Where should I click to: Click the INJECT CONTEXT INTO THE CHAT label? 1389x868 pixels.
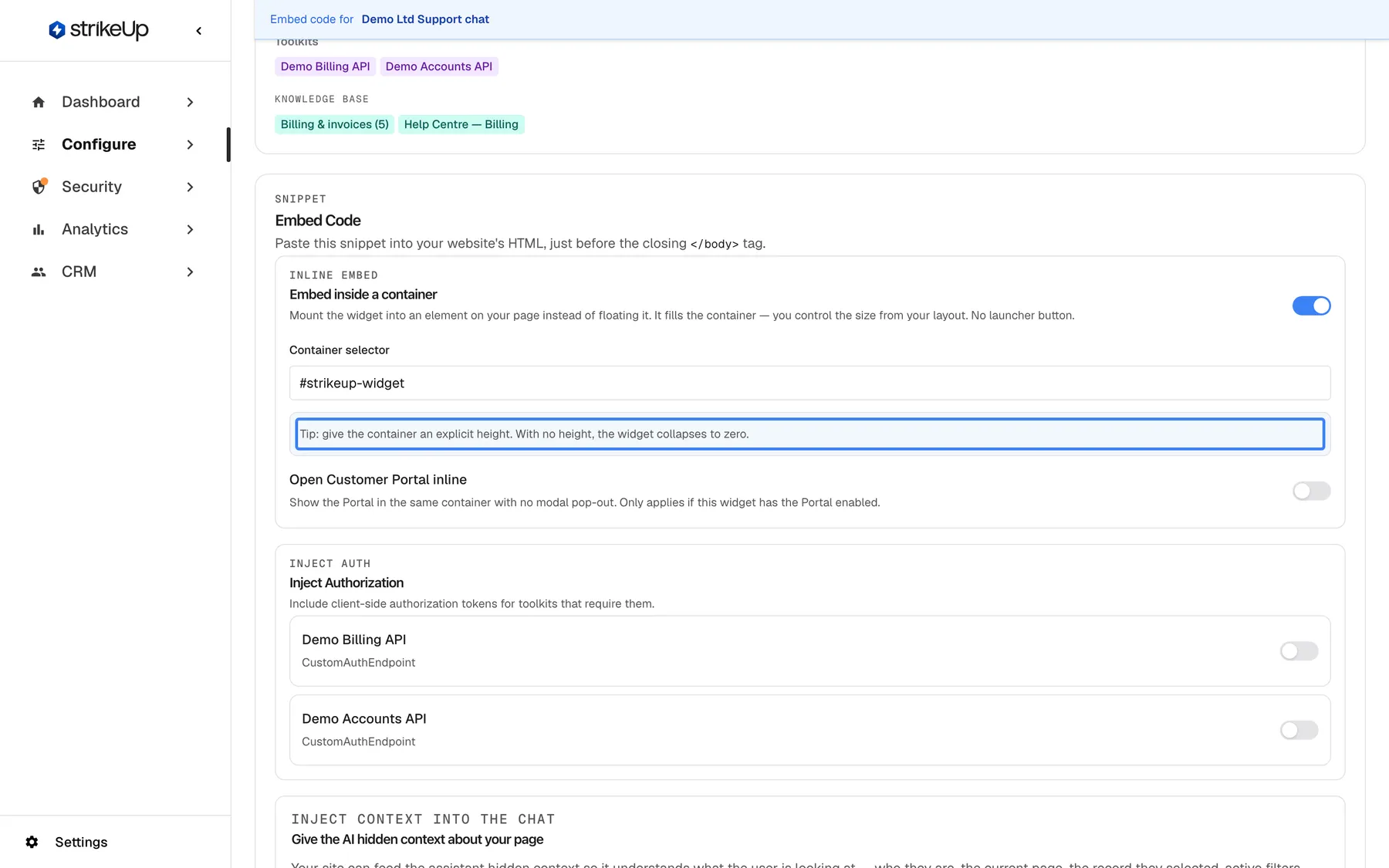[x=423, y=819]
